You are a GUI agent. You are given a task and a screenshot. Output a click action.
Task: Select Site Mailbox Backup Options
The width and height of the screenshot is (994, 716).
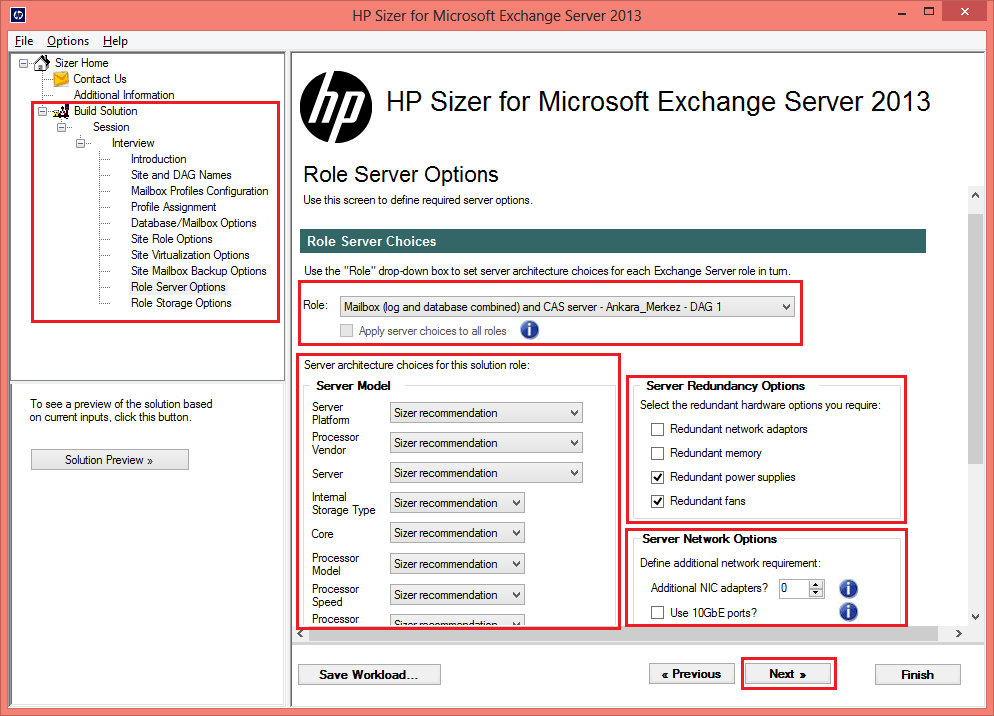point(199,271)
